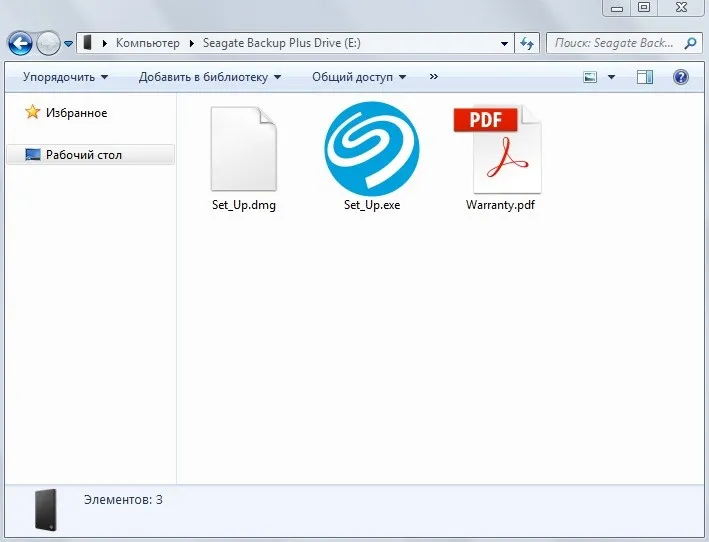The image size is (709, 542).
Task: Show more toolbar commands via the chevron
Action: [434, 77]
